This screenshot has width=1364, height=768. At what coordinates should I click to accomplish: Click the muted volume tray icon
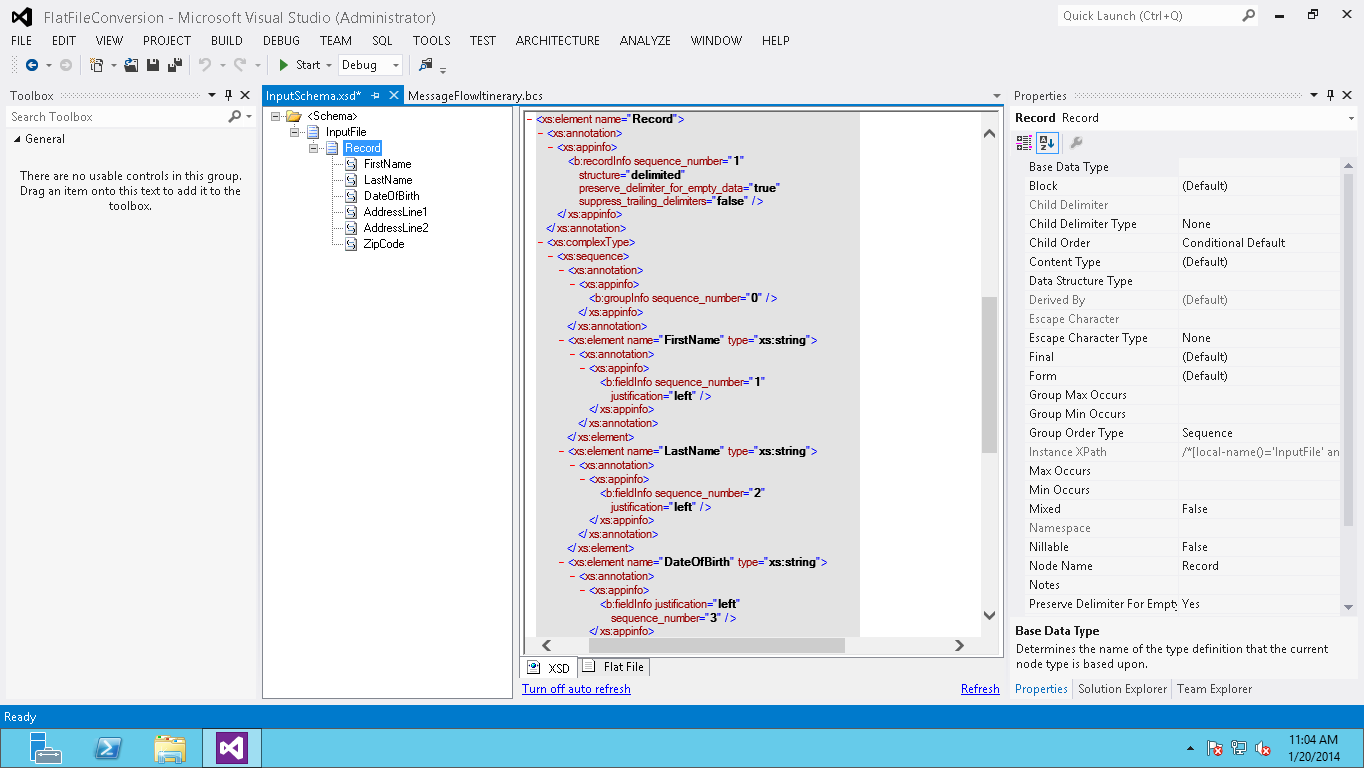1263,748
